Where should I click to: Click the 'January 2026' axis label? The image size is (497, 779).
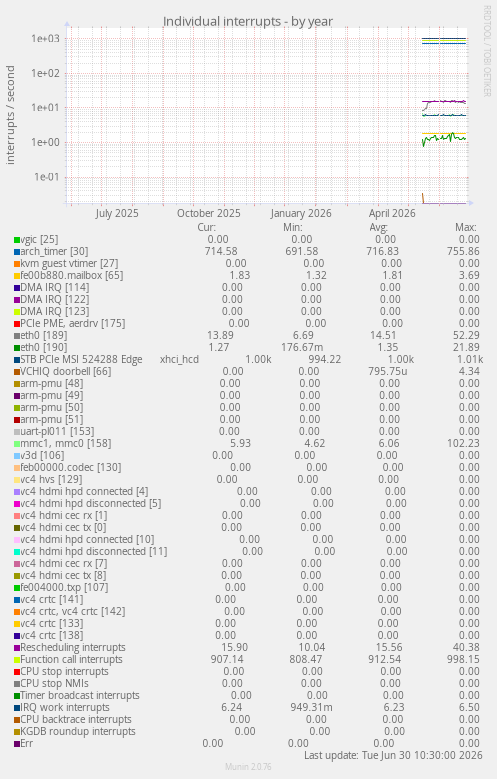(301, 213)
